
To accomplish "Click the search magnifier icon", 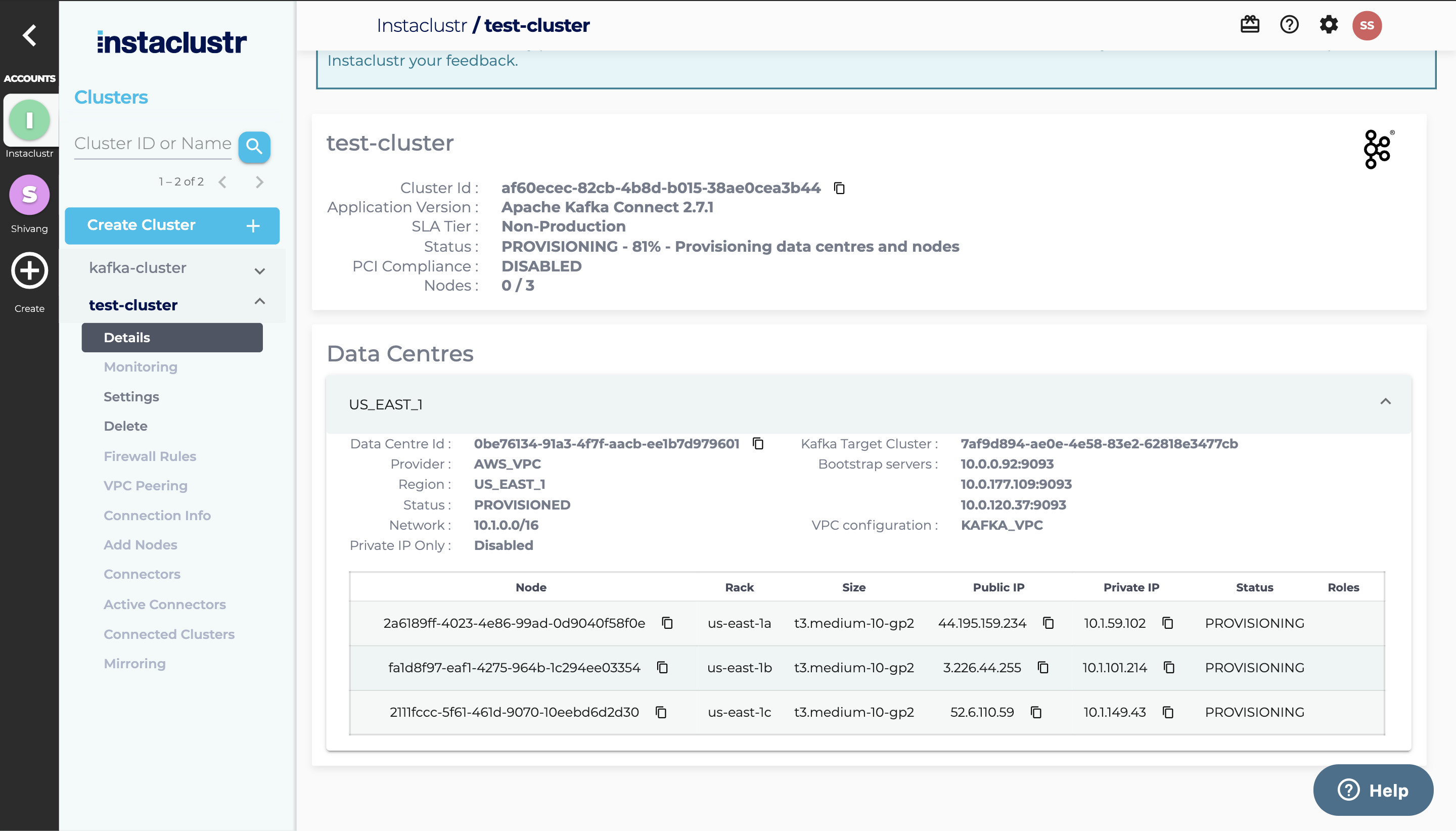I will [x=254, y=147].
